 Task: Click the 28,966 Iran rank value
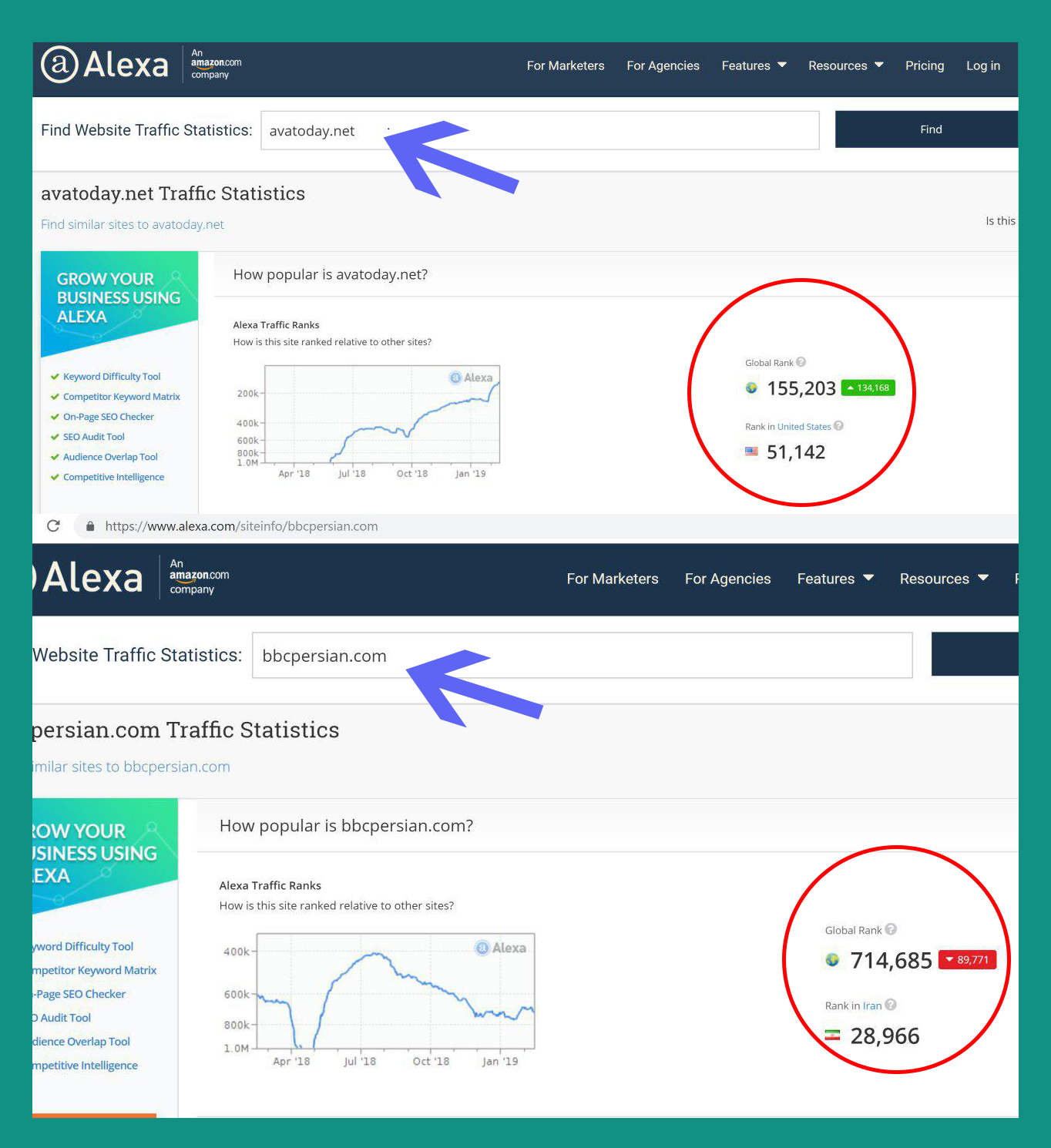point(885,1036)
